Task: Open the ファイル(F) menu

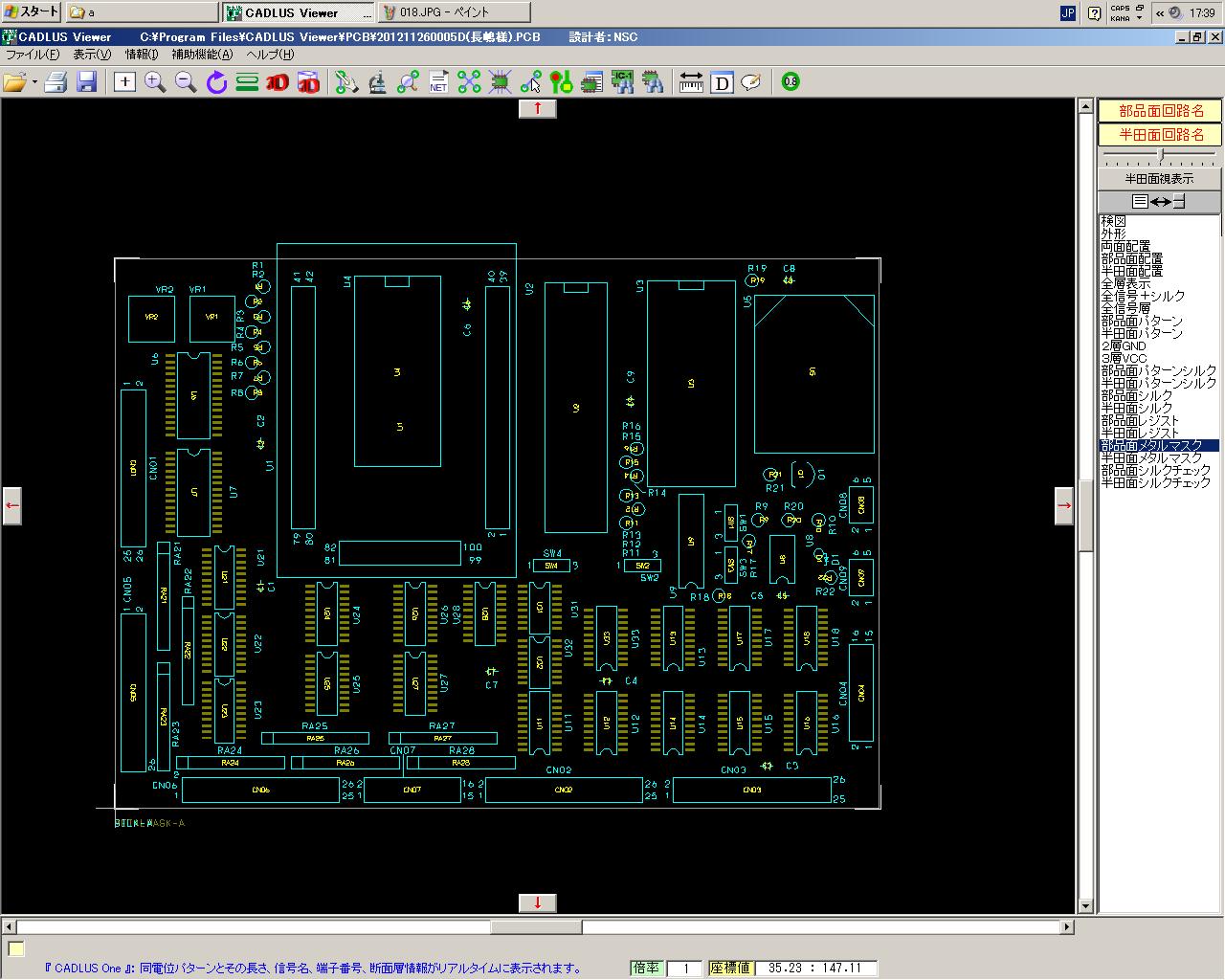Action: coord(33,55)
